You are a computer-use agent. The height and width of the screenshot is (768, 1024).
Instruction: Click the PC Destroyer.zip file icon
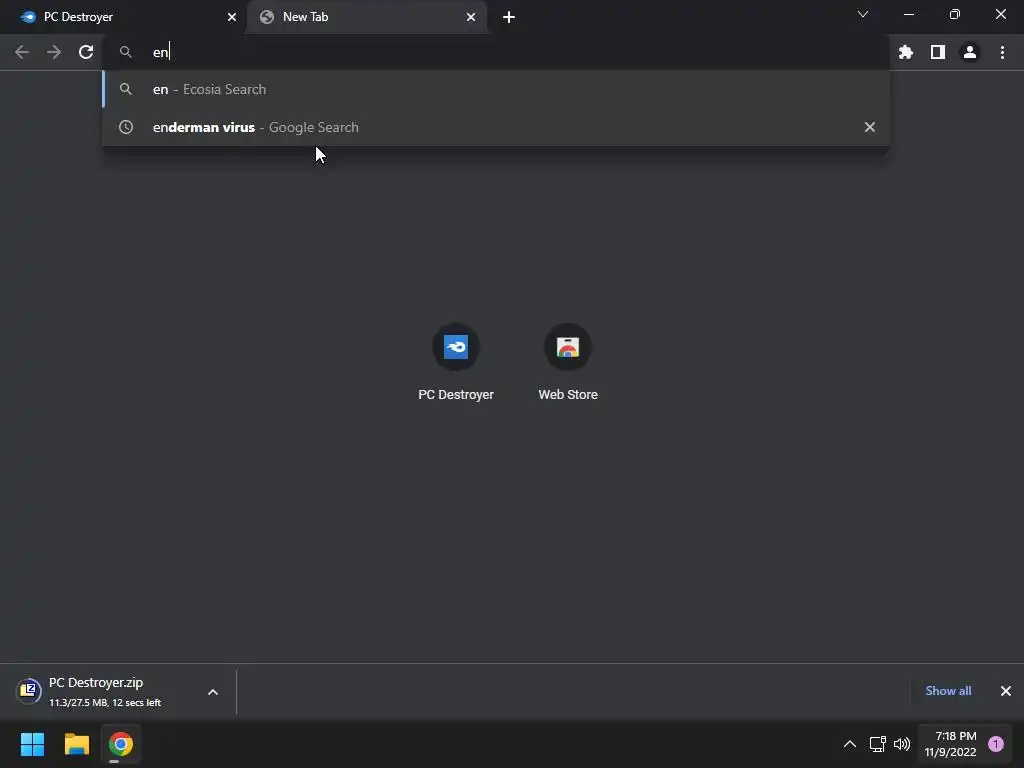[x=29, y=690]
